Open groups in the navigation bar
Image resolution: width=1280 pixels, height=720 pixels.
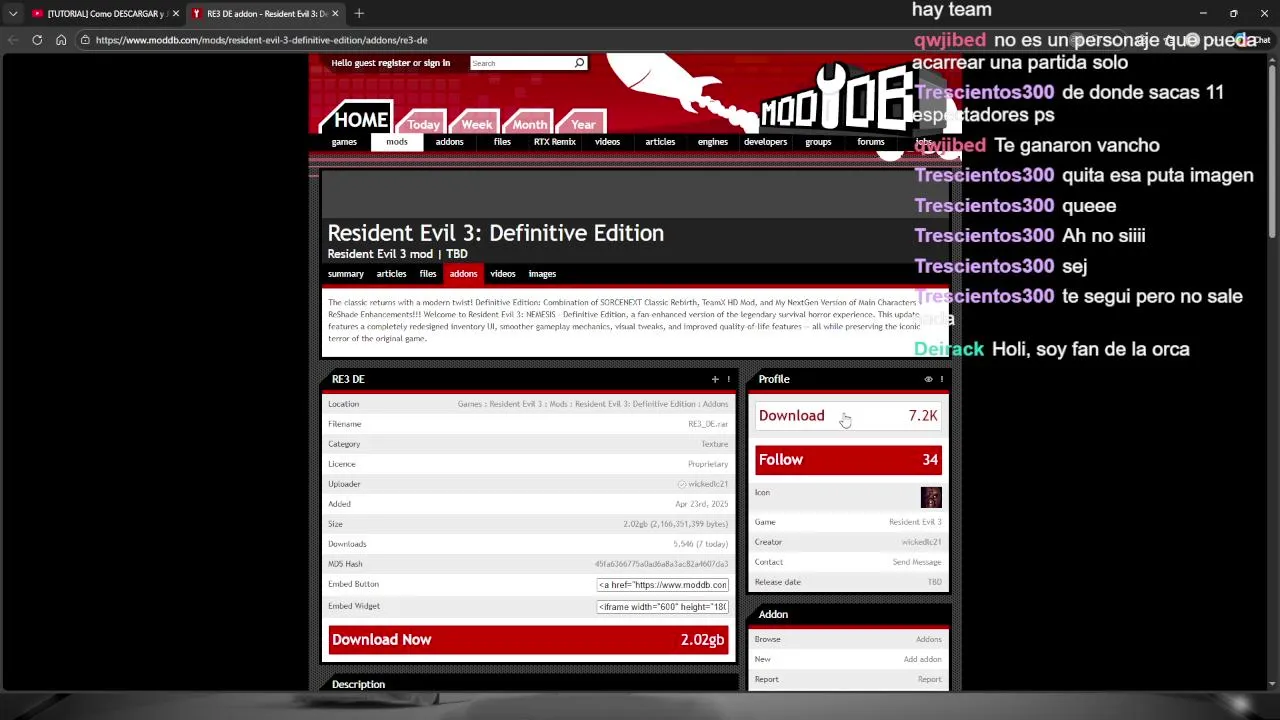[818, 142]
